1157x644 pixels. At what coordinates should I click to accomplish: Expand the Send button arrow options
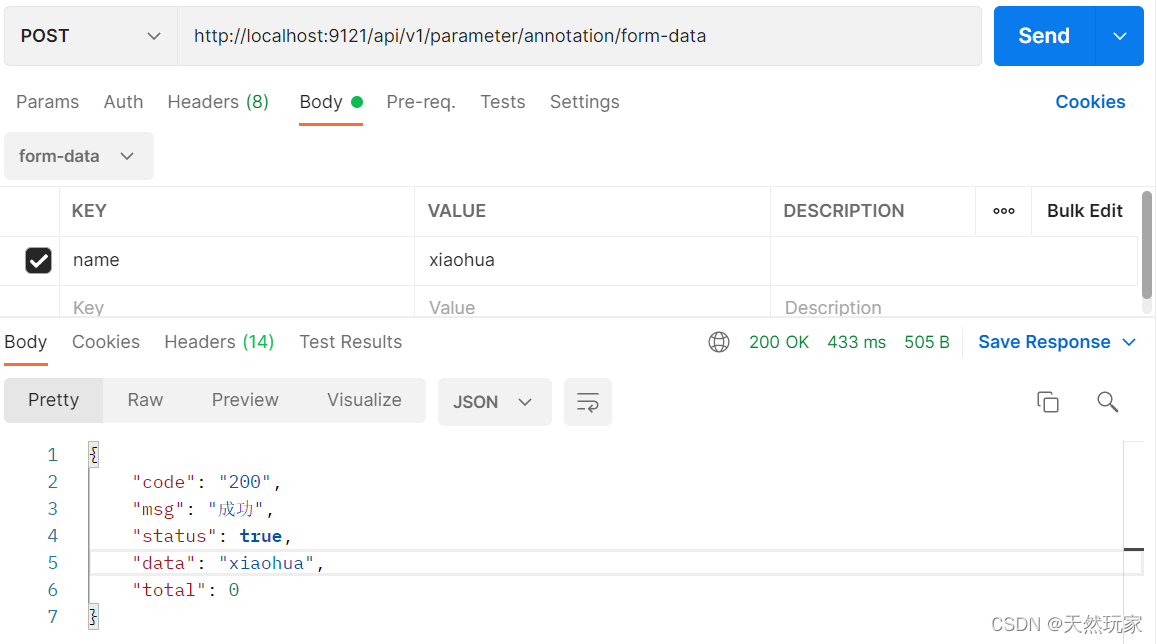(1119, 36)
